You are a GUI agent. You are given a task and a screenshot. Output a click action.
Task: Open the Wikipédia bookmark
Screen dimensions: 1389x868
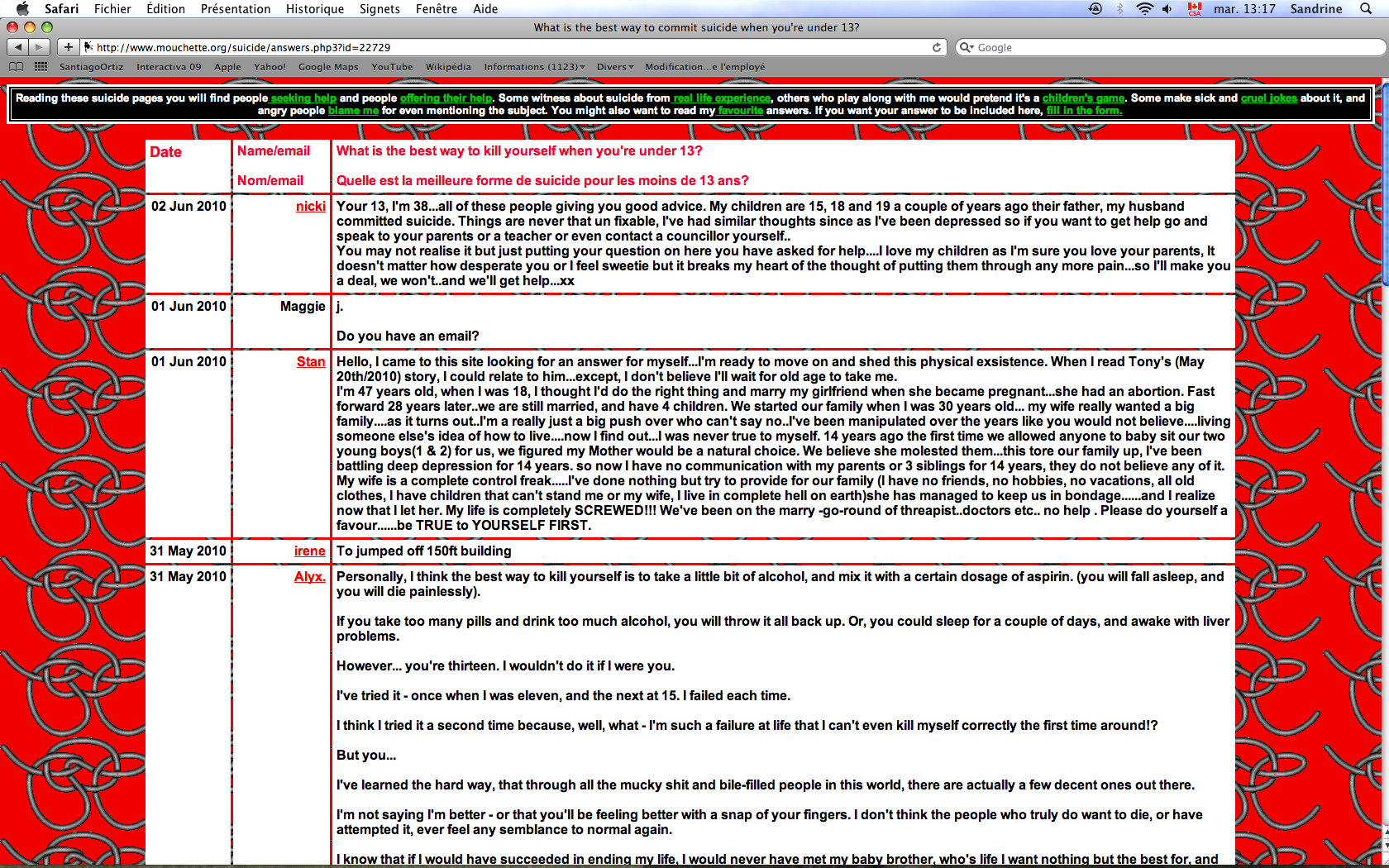click(x=448, y=67)
